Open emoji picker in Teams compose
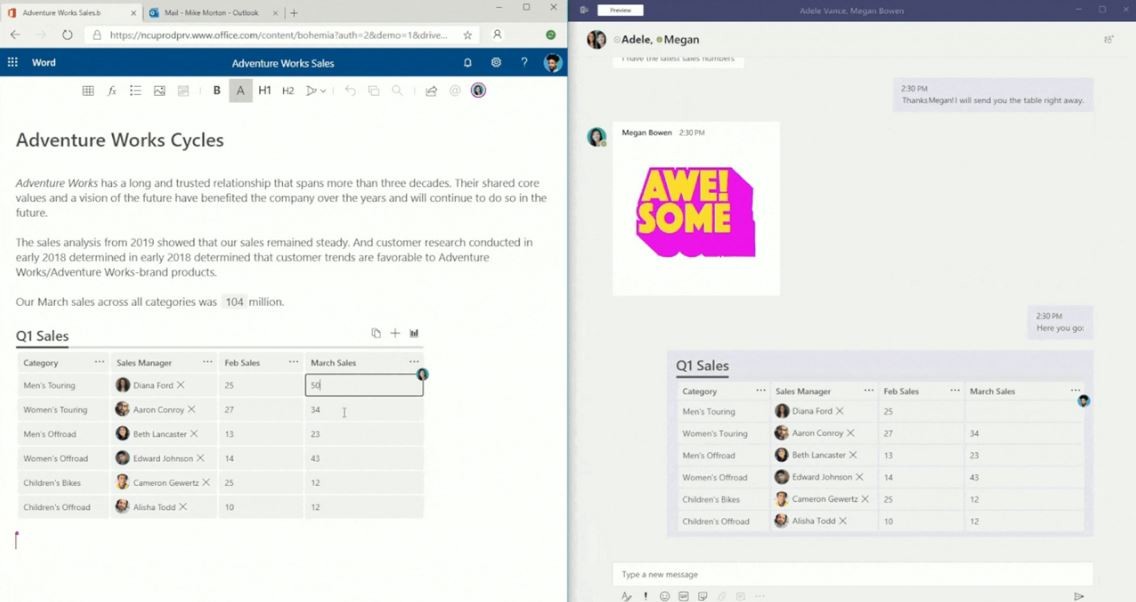The height and width of the screenshot is (602, 1136). pos(664,595)
